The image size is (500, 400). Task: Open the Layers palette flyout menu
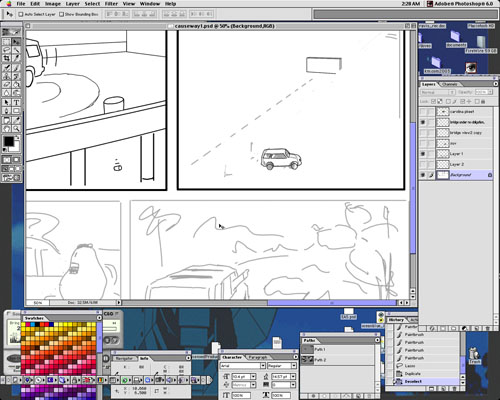pyautogui.click(x=495, y=84)
